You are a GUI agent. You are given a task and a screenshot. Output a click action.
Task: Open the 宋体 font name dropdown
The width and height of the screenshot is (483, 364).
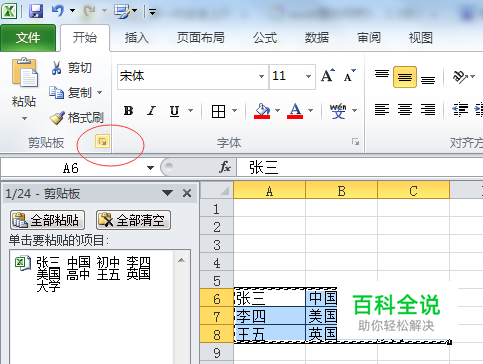[261, 76]
